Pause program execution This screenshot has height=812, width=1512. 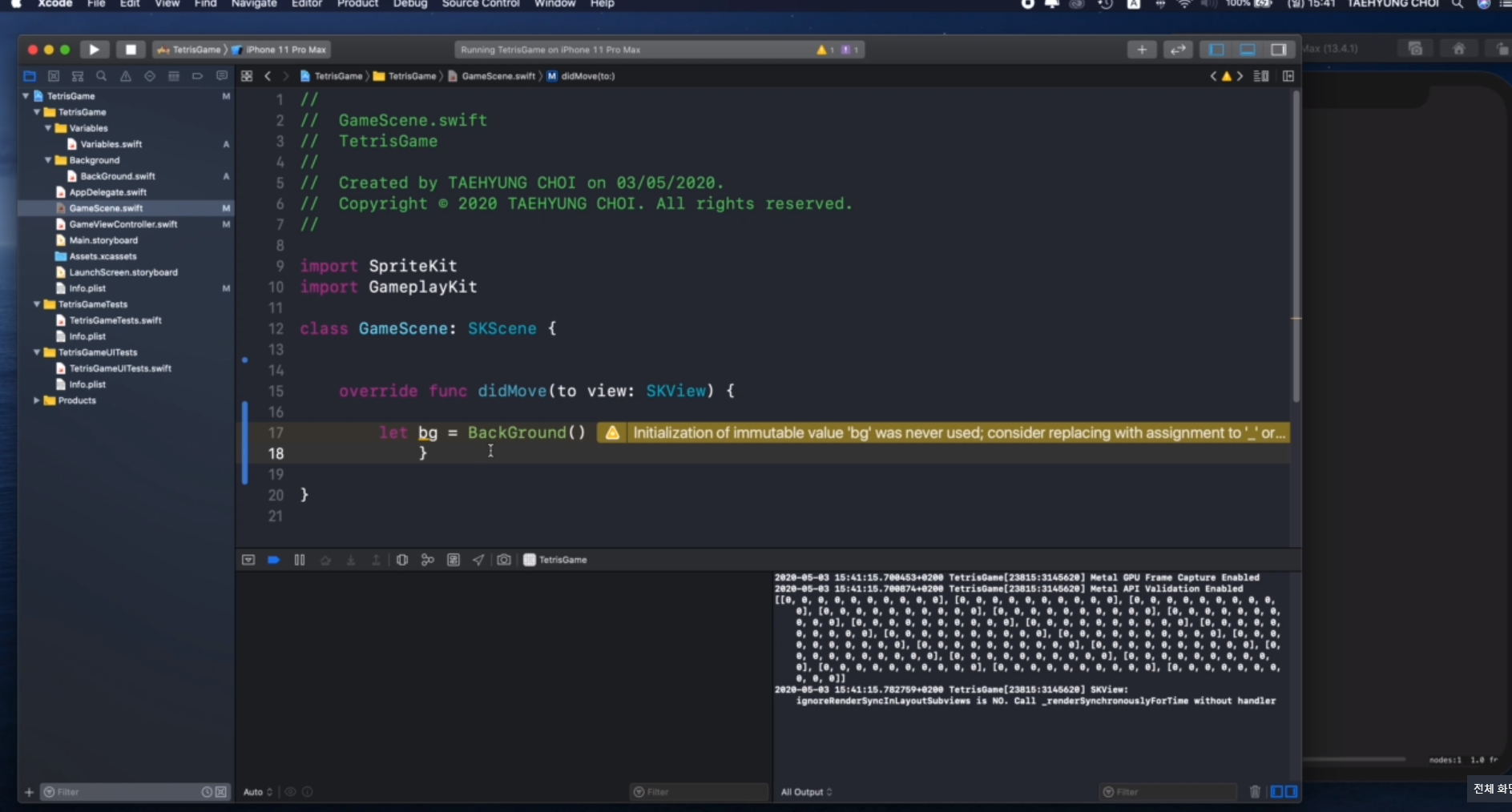pos(300,560)
